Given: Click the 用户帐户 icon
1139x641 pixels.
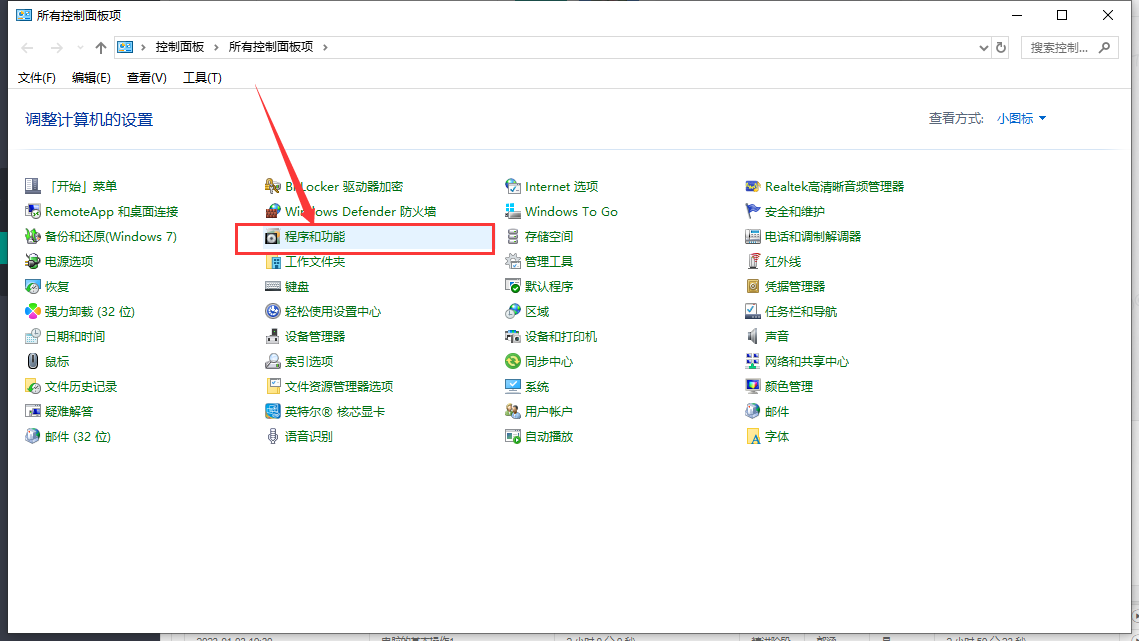Looking at the screenshot, I should pyautogui.click(x=513, y=411).
